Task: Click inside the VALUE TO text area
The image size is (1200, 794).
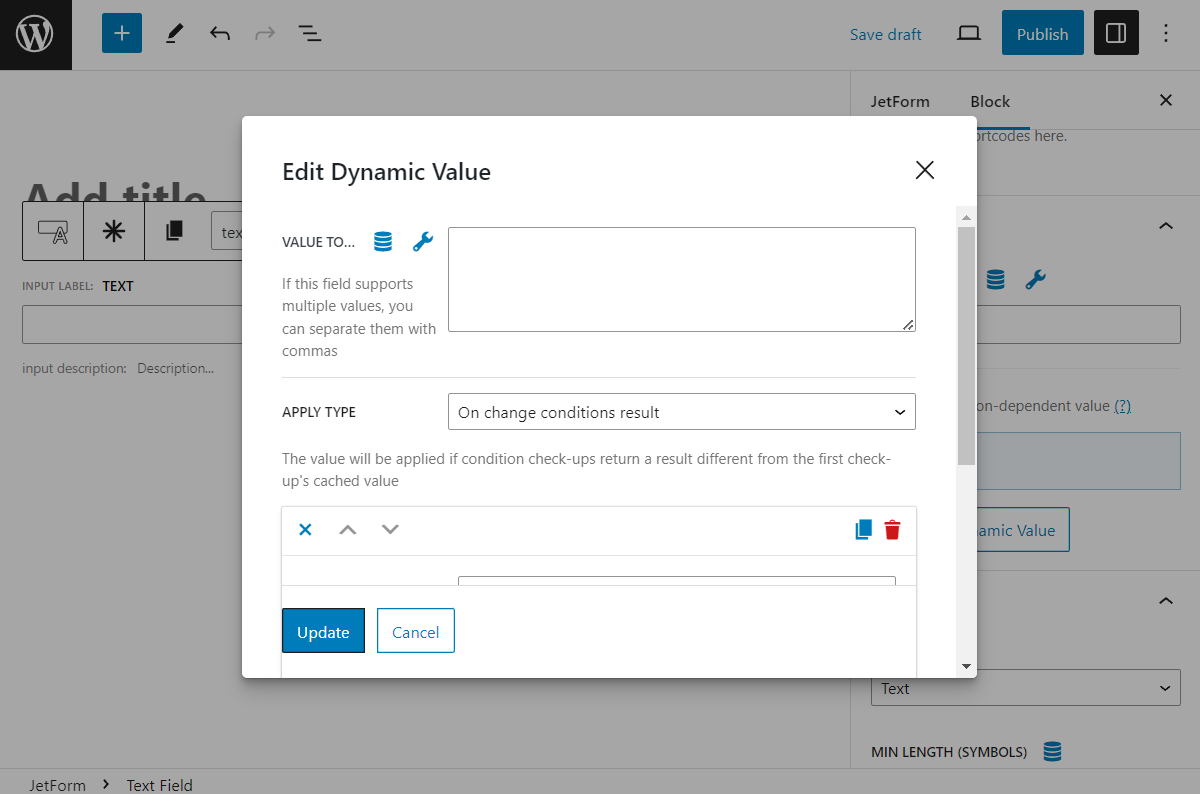Action: (681, 279)
